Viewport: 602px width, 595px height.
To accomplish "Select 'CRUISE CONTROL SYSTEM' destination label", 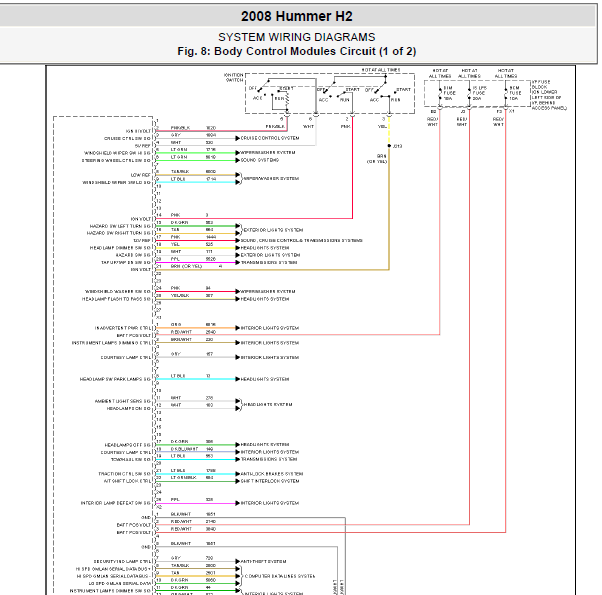I will click(270, 138).
